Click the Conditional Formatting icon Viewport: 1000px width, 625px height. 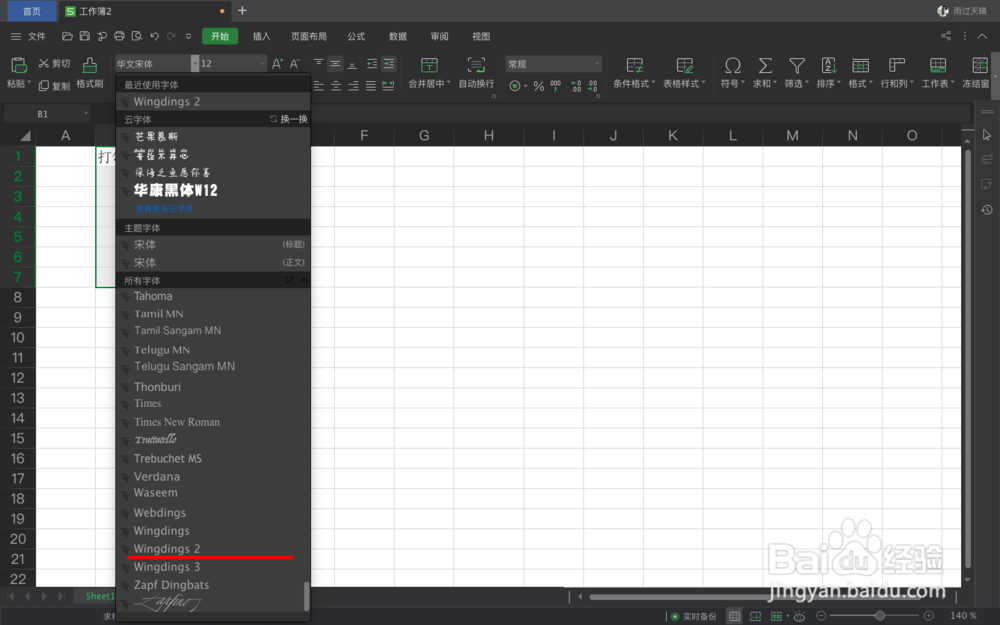pyautogui.click(x=635, y=65)
